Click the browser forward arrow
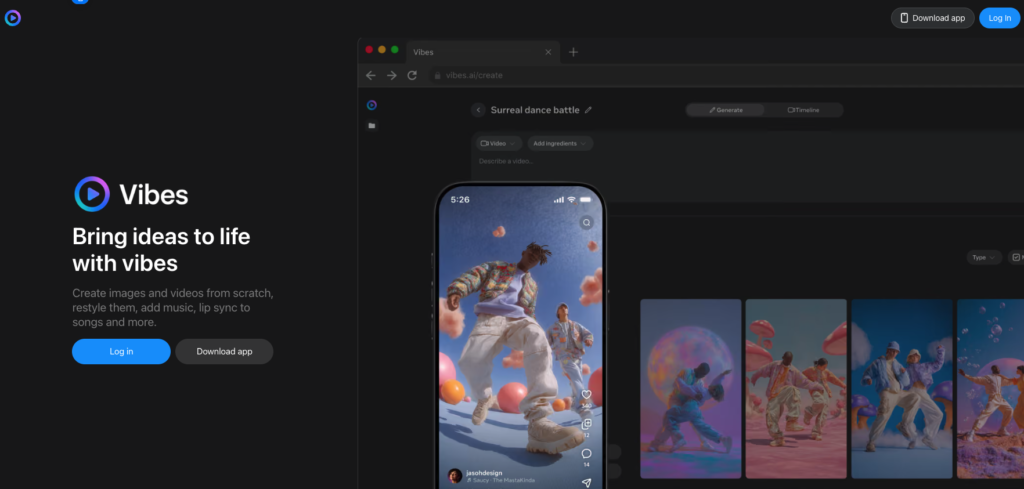The width and height of the screenshot is (1024, 489). (x=391, y=75)
